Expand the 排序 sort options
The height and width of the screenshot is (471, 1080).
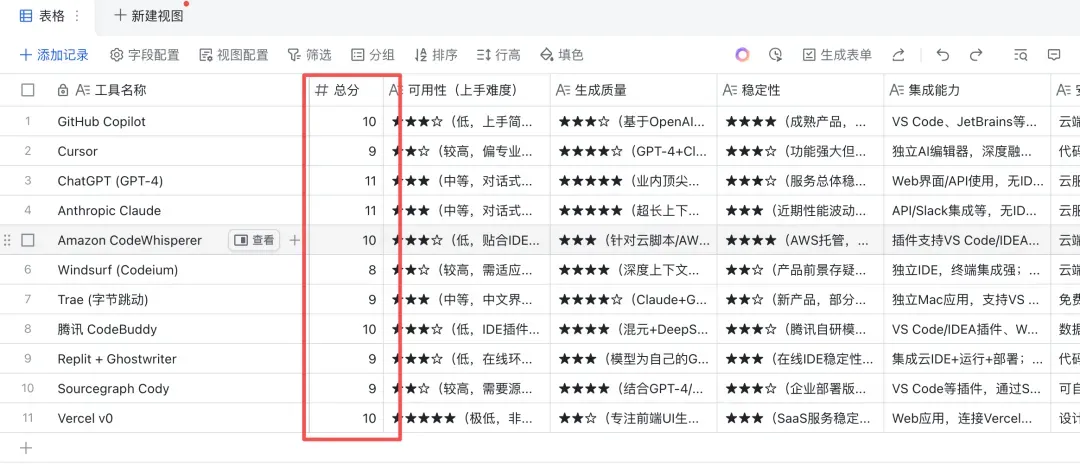(x=436, y=55)
